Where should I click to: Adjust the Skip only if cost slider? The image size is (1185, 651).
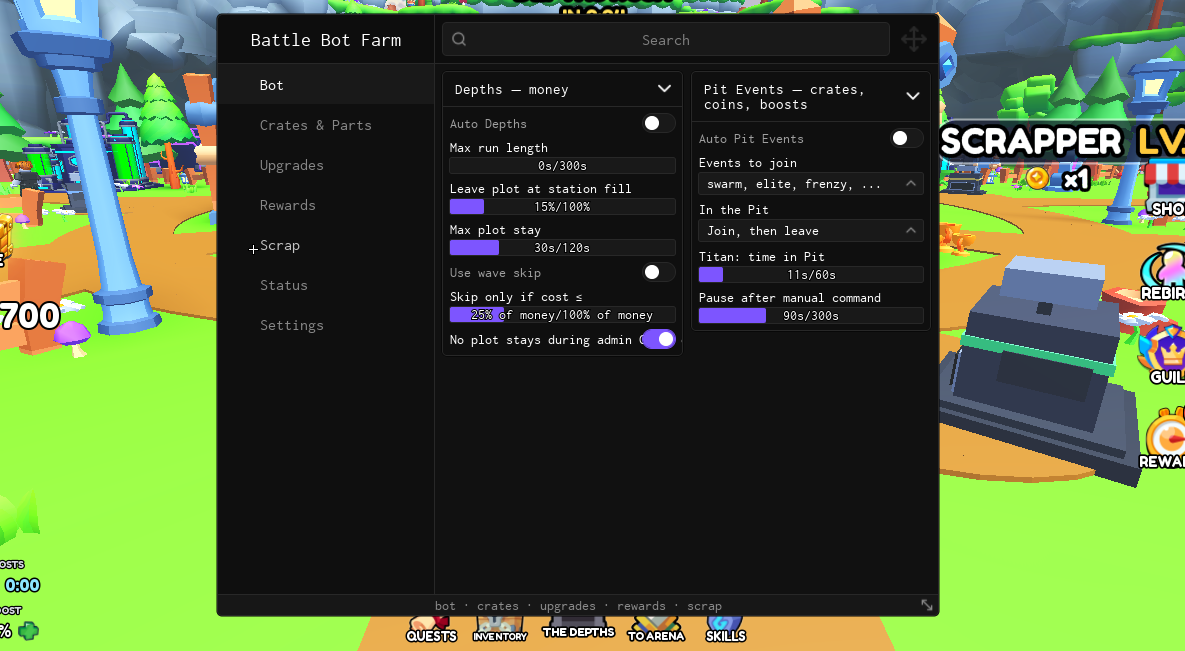(562, 315)
